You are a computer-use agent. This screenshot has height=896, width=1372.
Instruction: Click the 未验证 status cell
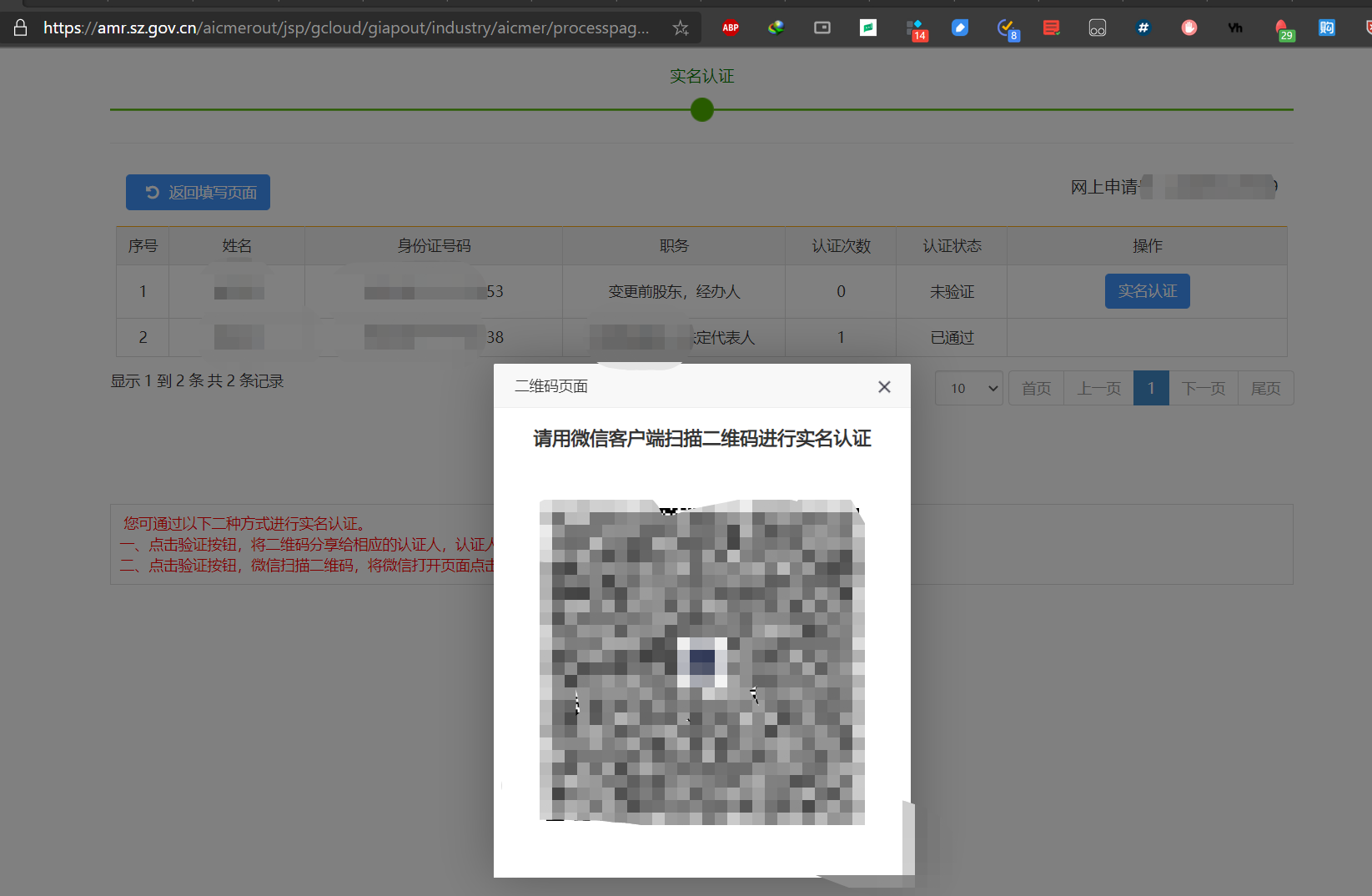tap(952, 291)
